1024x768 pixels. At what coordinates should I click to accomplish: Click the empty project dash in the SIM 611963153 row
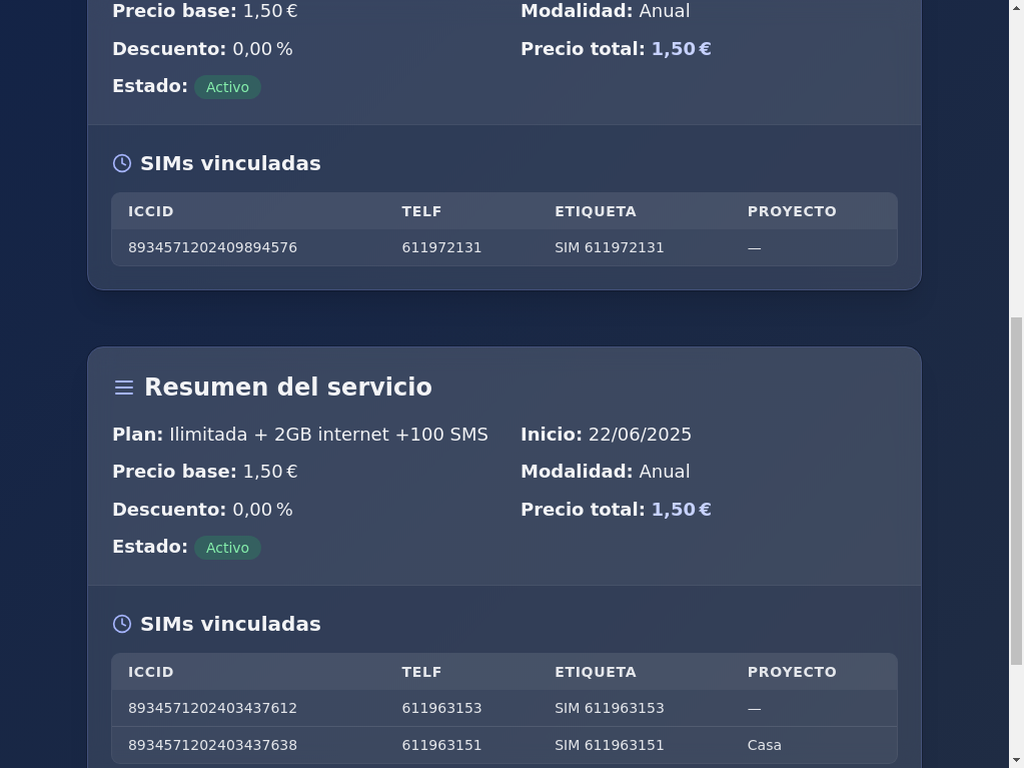pos(754,709)
